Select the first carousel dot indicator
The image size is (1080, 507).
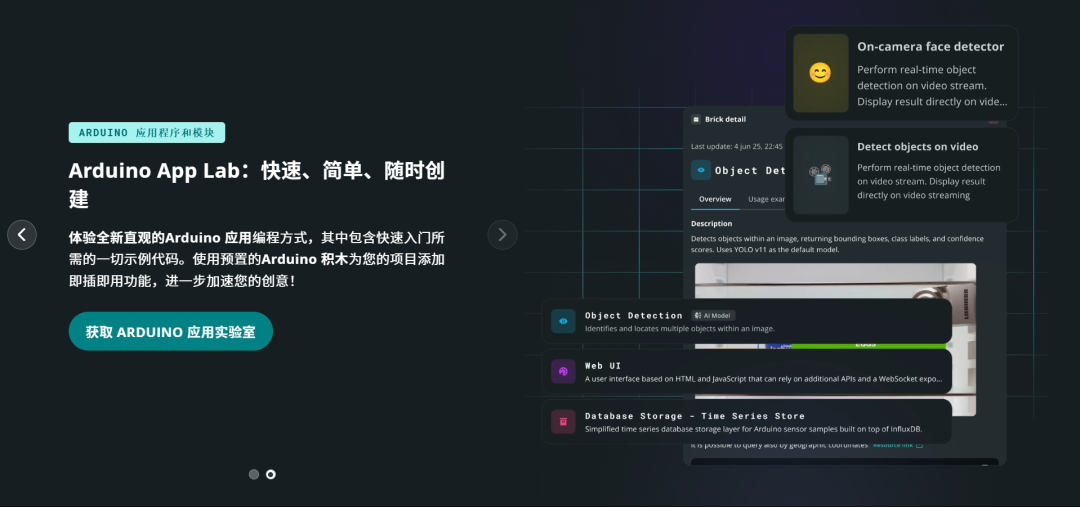click(x=254, y=475)
